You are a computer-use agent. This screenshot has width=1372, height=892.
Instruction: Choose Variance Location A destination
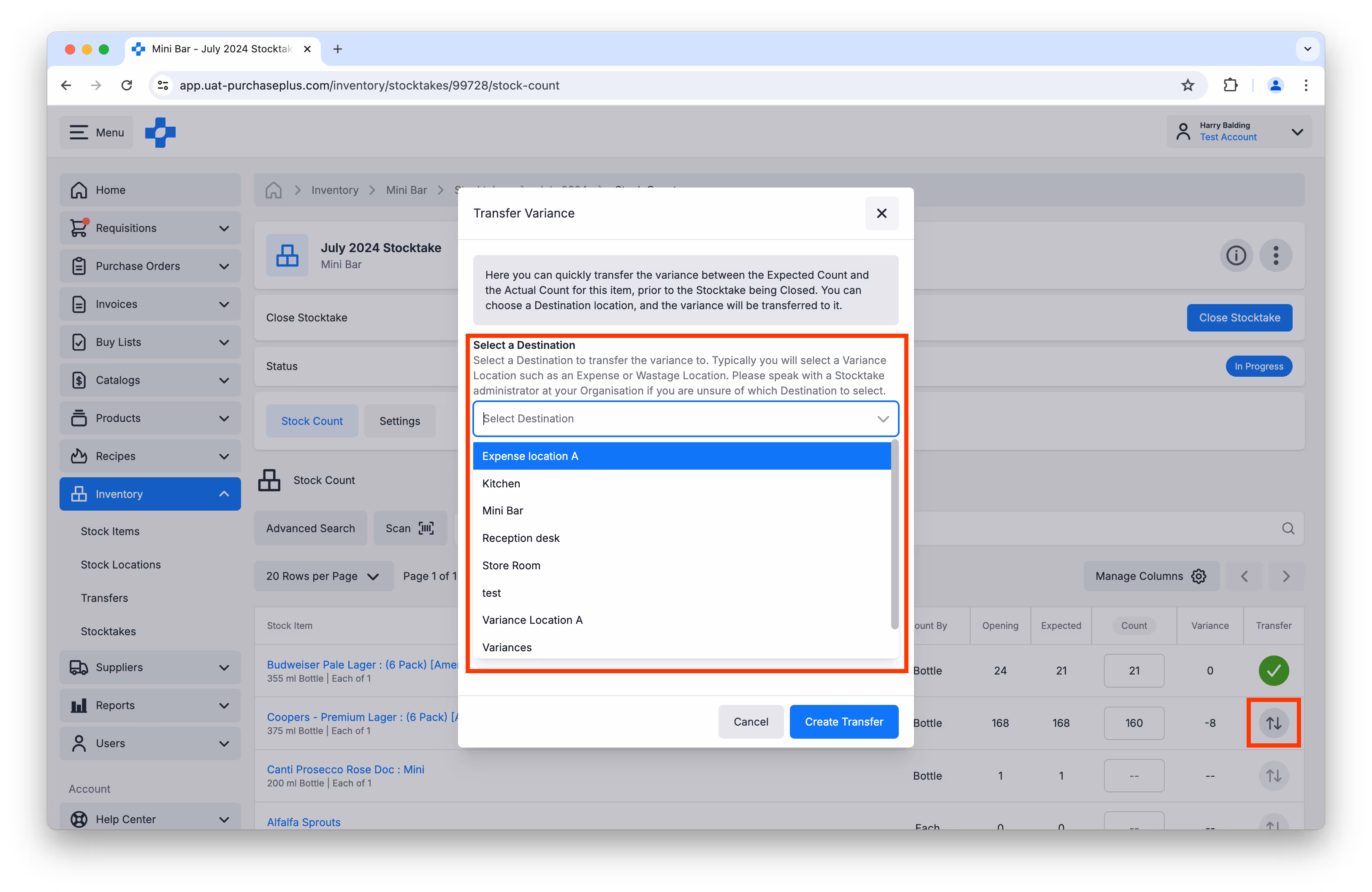pos(532,619)
